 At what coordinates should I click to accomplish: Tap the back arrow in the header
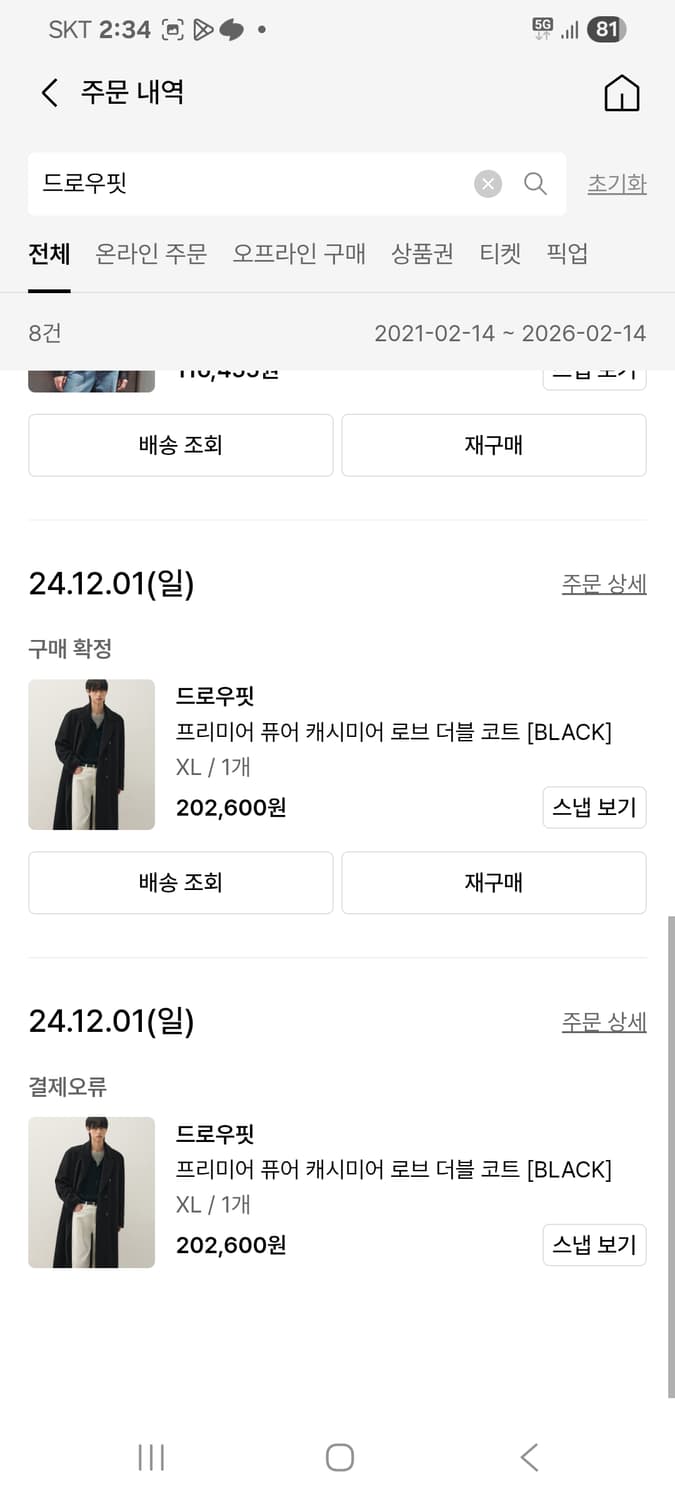48,92
